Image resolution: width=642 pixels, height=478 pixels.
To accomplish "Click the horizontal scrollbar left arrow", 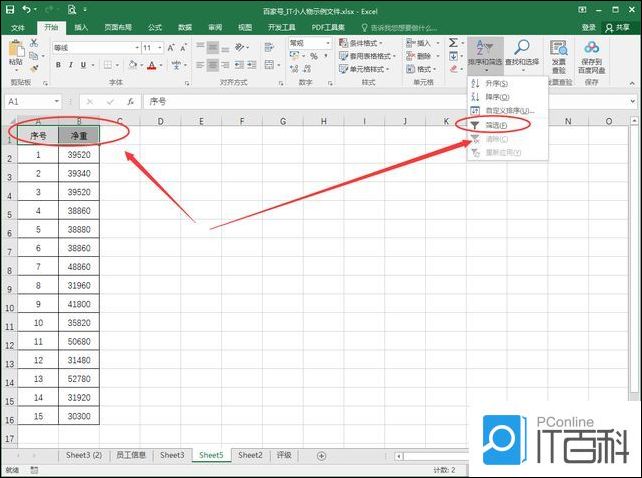I will [399, 456].
